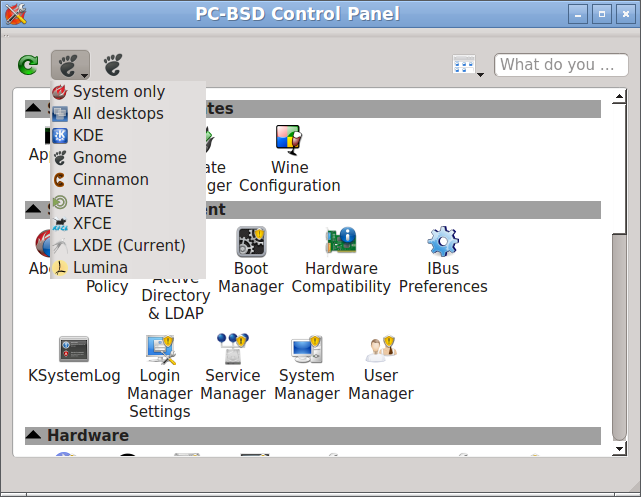Choose 'All desktops' menu entry

[x=128, y=114]
